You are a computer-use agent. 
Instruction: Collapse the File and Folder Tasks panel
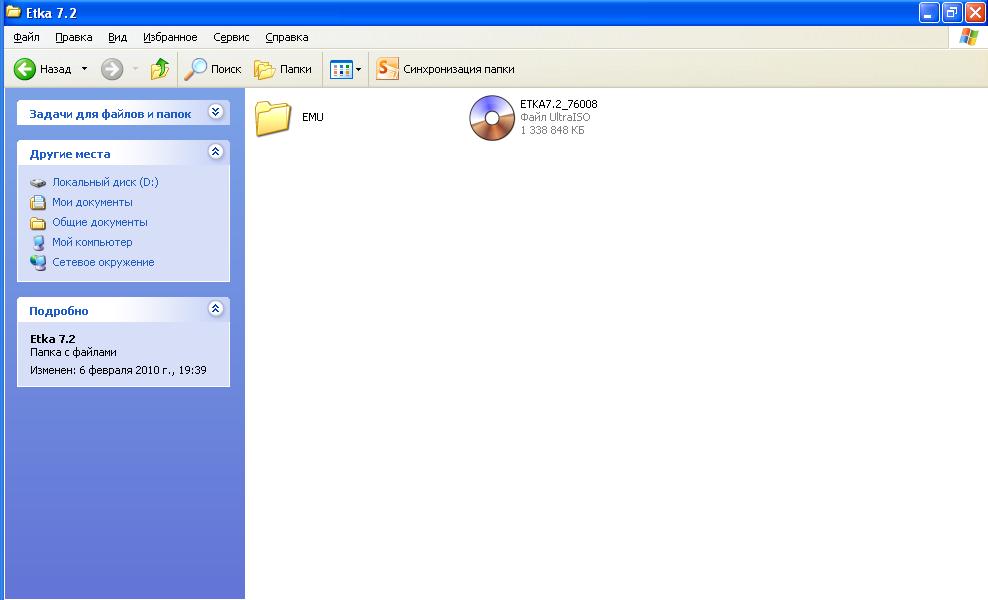click(215, 113)
